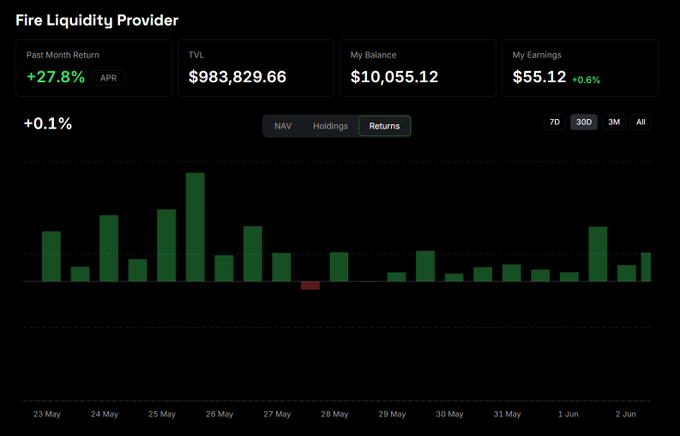
Task: Click the +0.6% earnings change
Action: click(x=586, y=80)
